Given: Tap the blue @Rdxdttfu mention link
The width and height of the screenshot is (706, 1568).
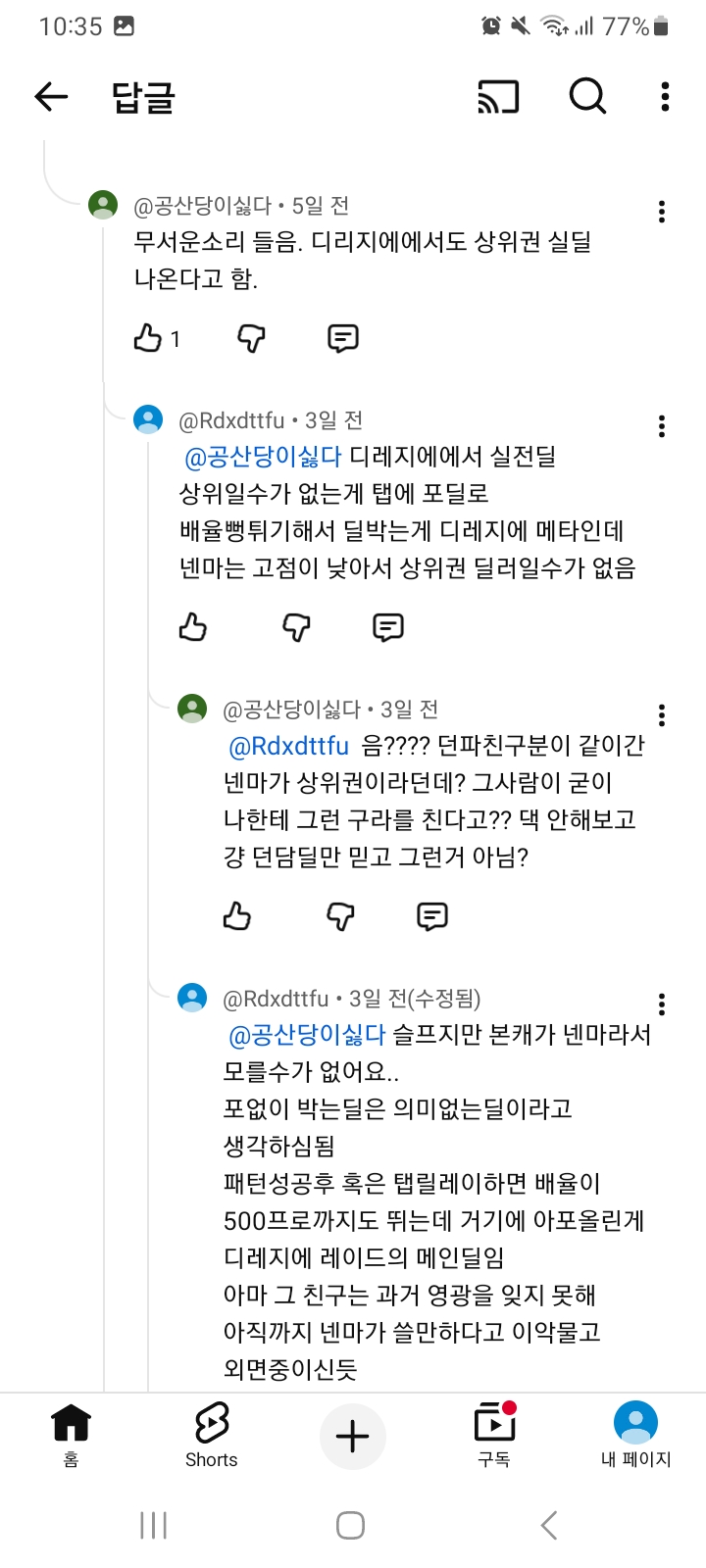Looking at the screenshot, I should [288, 746].
